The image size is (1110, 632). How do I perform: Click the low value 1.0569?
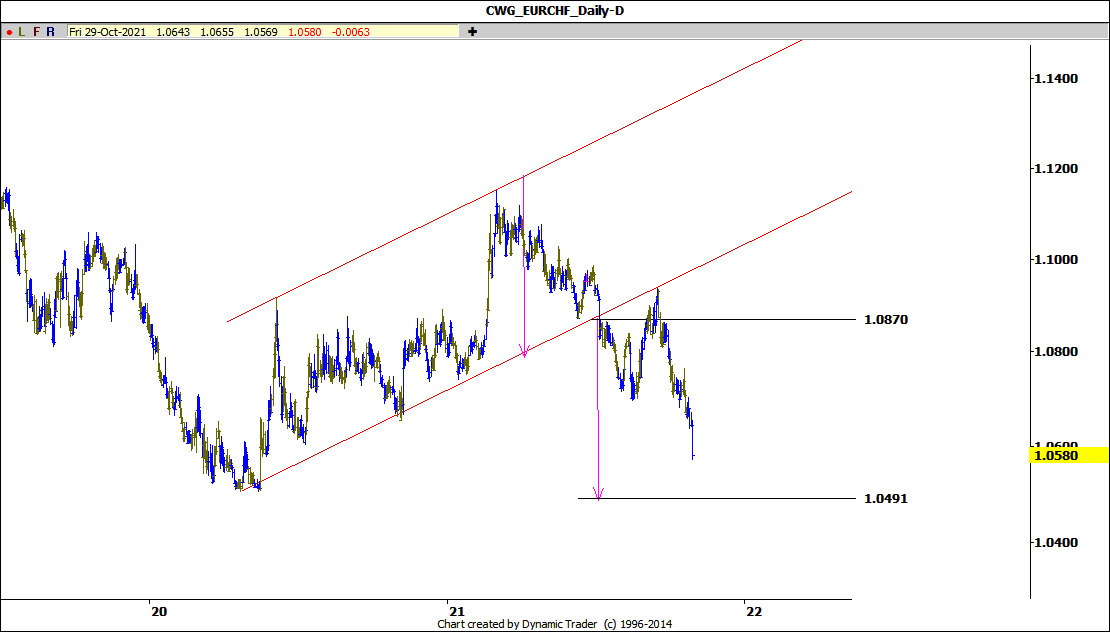tap(261, 32)
